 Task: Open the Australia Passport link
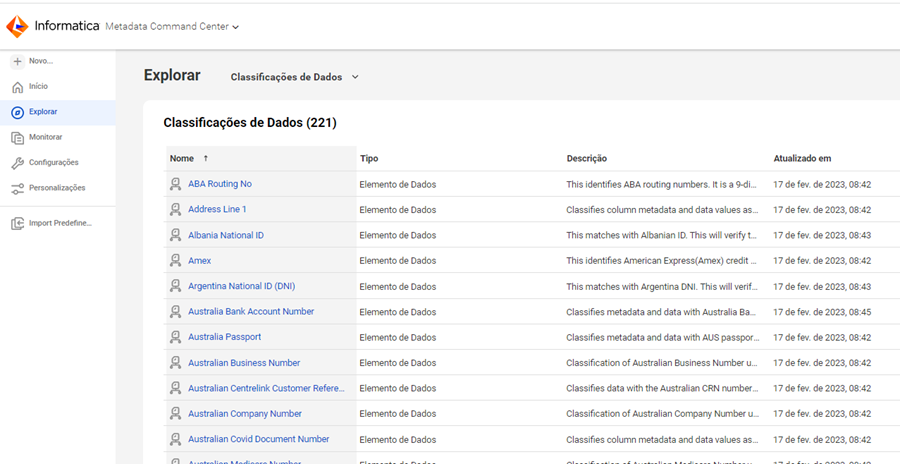point(224,337)
